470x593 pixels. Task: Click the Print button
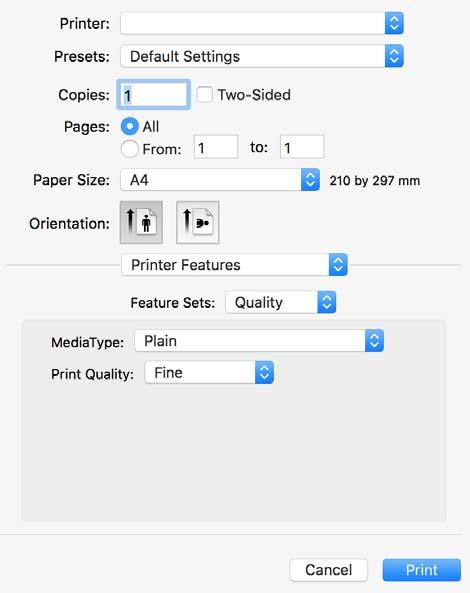pos(422,570)
